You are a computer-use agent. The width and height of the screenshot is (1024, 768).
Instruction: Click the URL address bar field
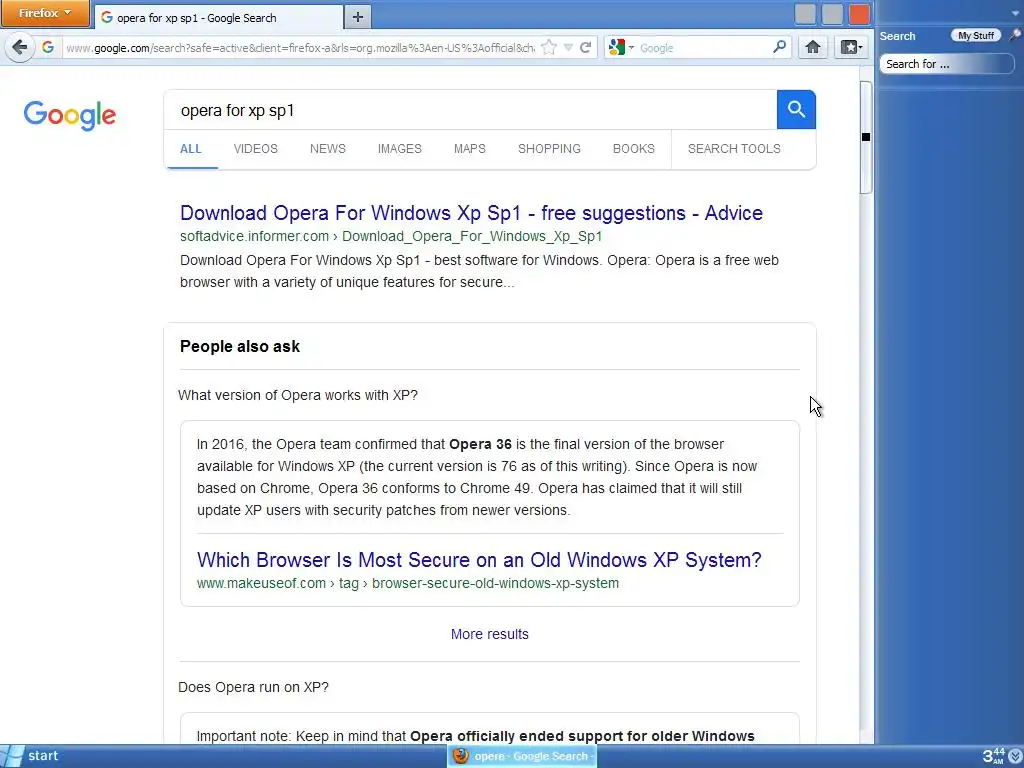300,48
